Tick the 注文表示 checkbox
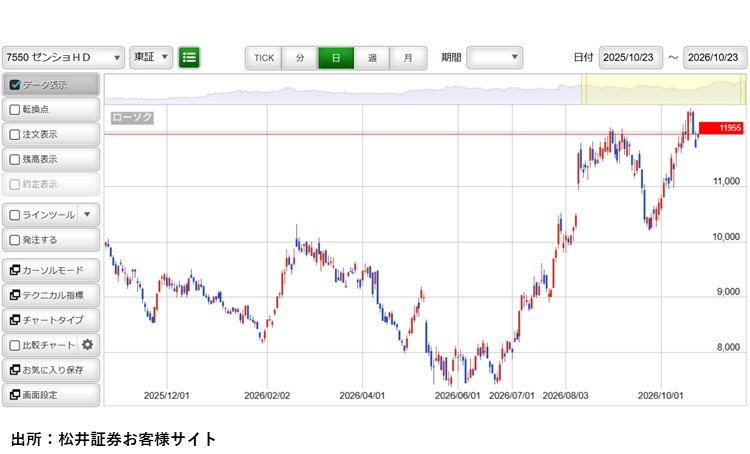Image resolution: width=750 pixels, height=454 pixels. [x=15, y=134]
